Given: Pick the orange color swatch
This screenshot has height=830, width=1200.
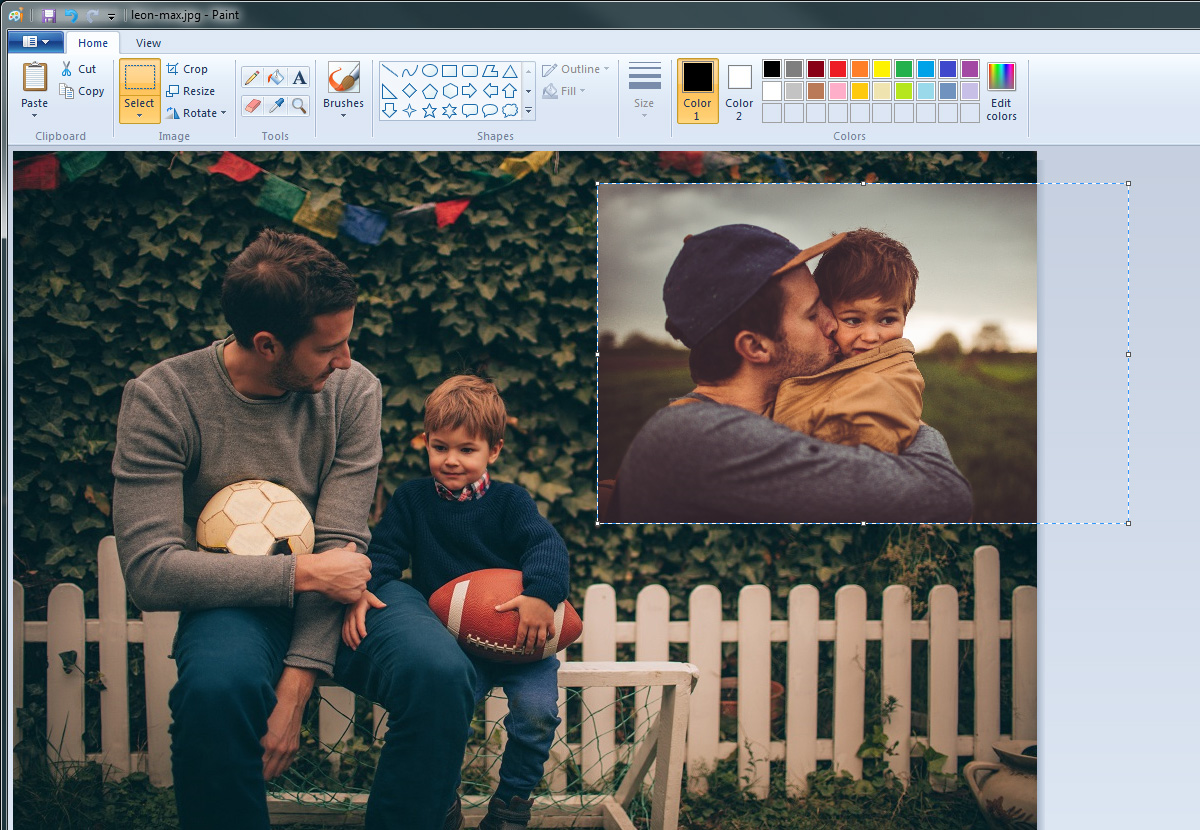Looking at the screenshot, I should tap(860, 69).
